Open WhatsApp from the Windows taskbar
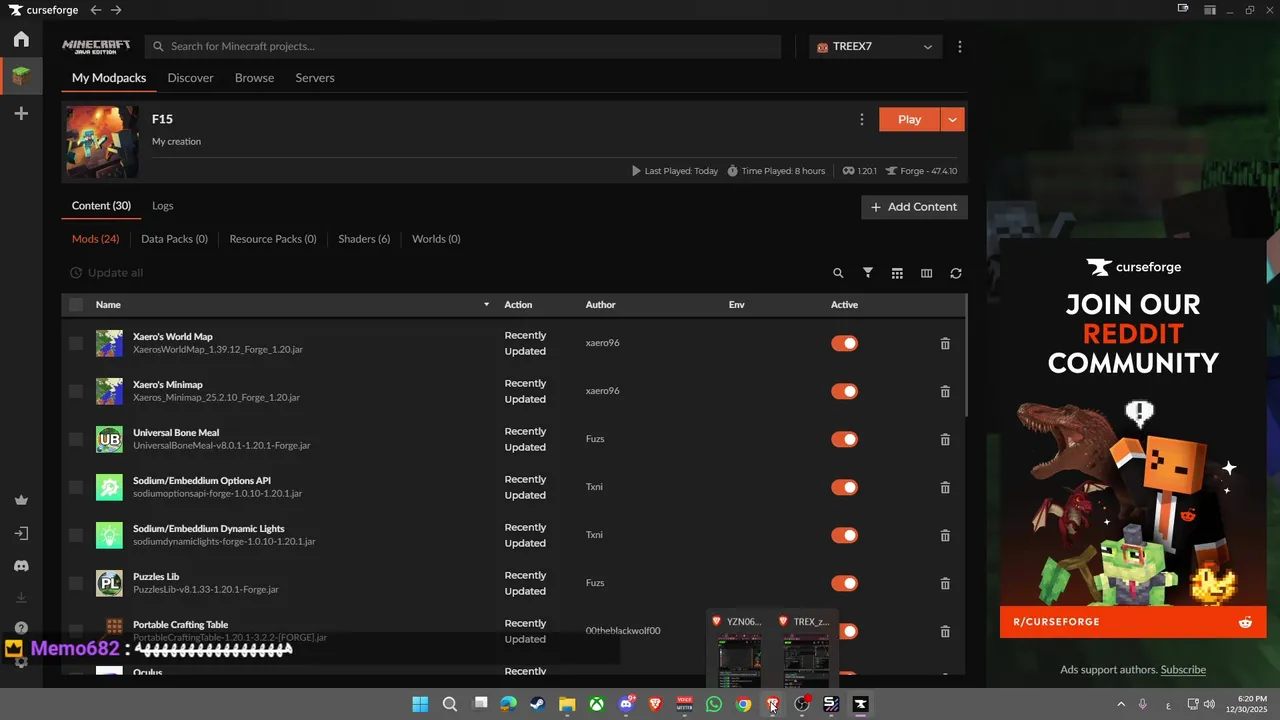The height and width of the screenshot is (720, 1280). click(x=713, y=704)
